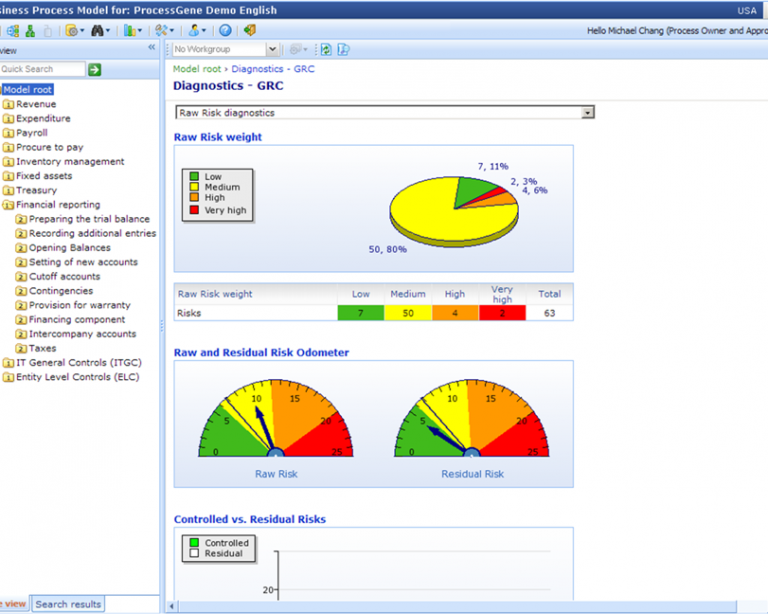
Task: Click the blue Help question mark icon
Action: [x=225, y=31]
